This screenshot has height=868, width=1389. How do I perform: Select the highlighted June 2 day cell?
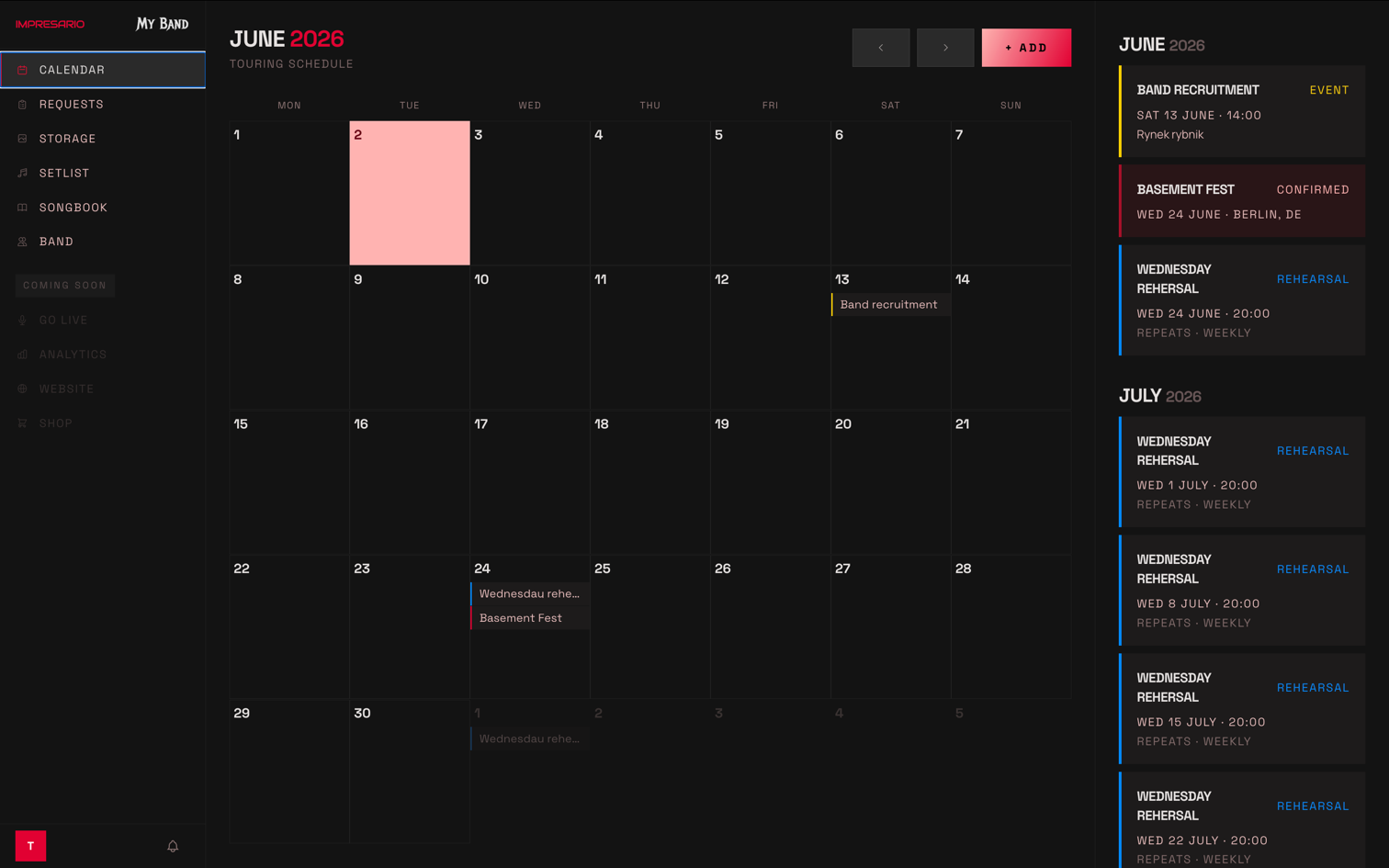(x=410, y=193)
